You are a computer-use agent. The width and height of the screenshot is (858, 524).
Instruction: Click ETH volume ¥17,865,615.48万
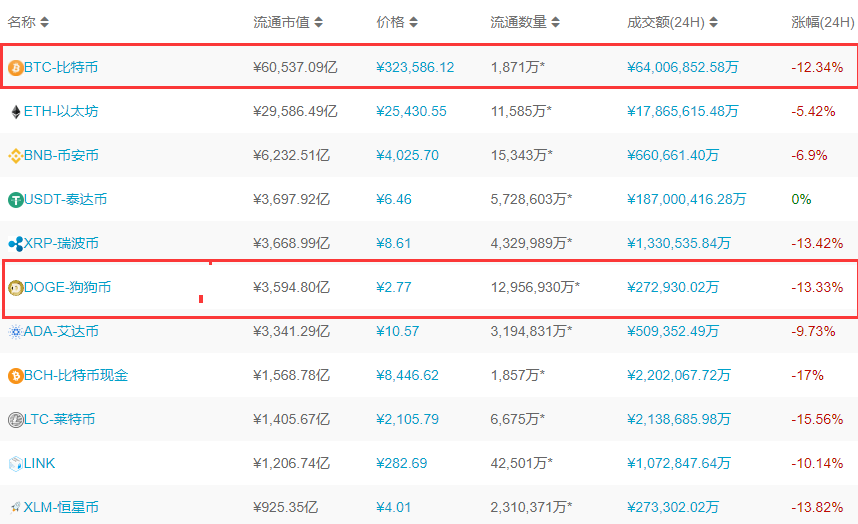pos(682,112)
